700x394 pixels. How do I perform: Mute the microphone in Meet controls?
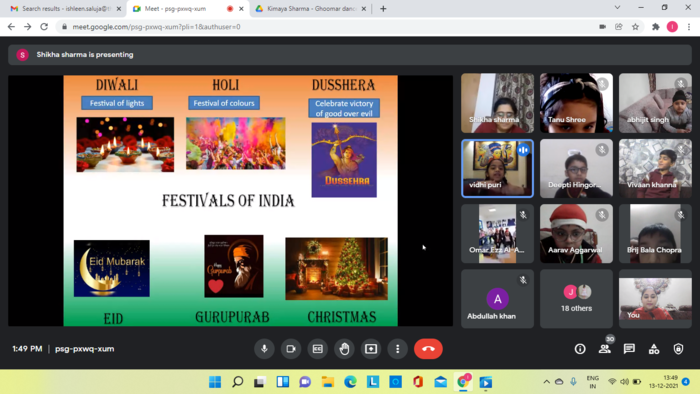point(264,348)
